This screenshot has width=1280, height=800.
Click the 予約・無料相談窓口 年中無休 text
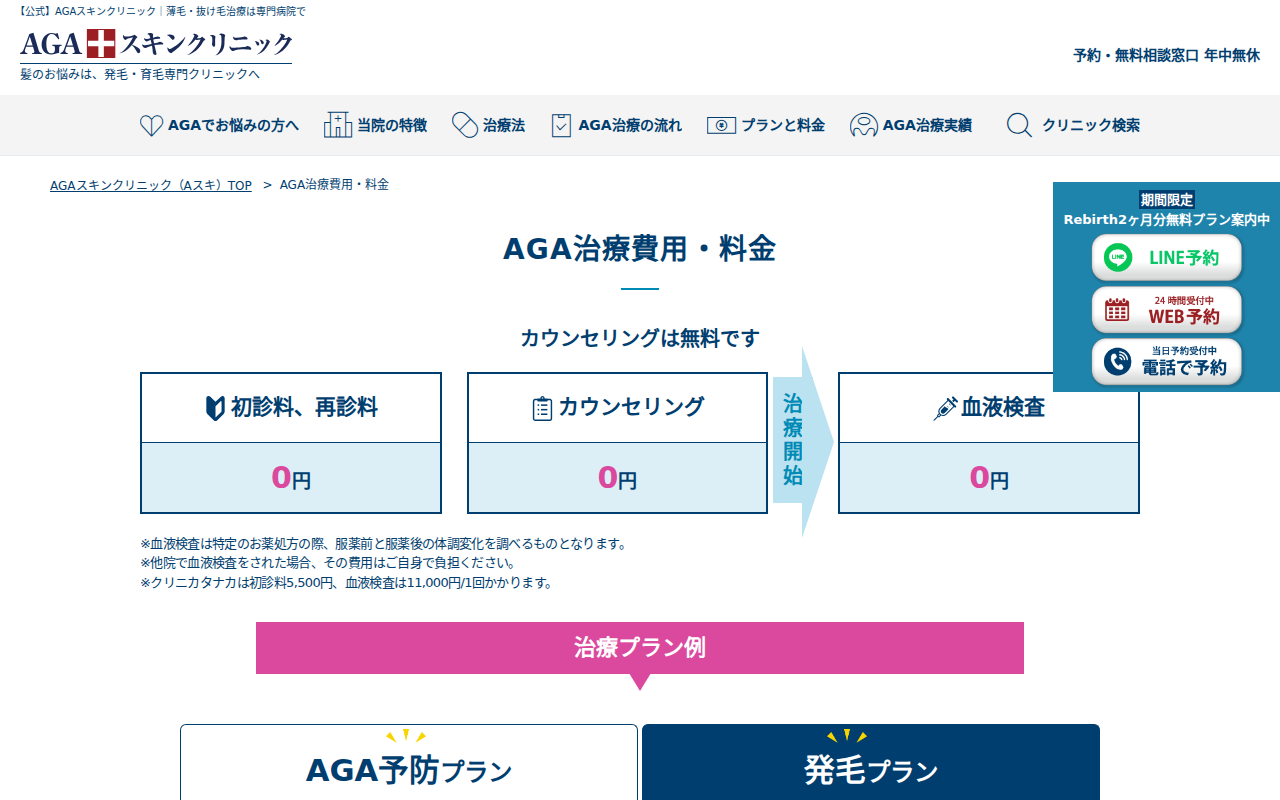tap(1167, 55)
